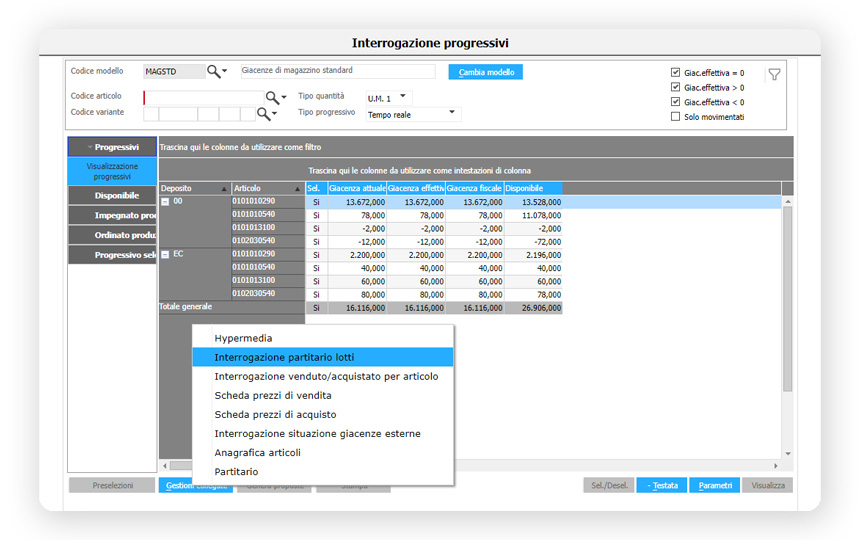This screenshot has height=540, width=860.
Task: Toggle Giac.effettiva = 0 checkbox
Action: click(675, 72)
